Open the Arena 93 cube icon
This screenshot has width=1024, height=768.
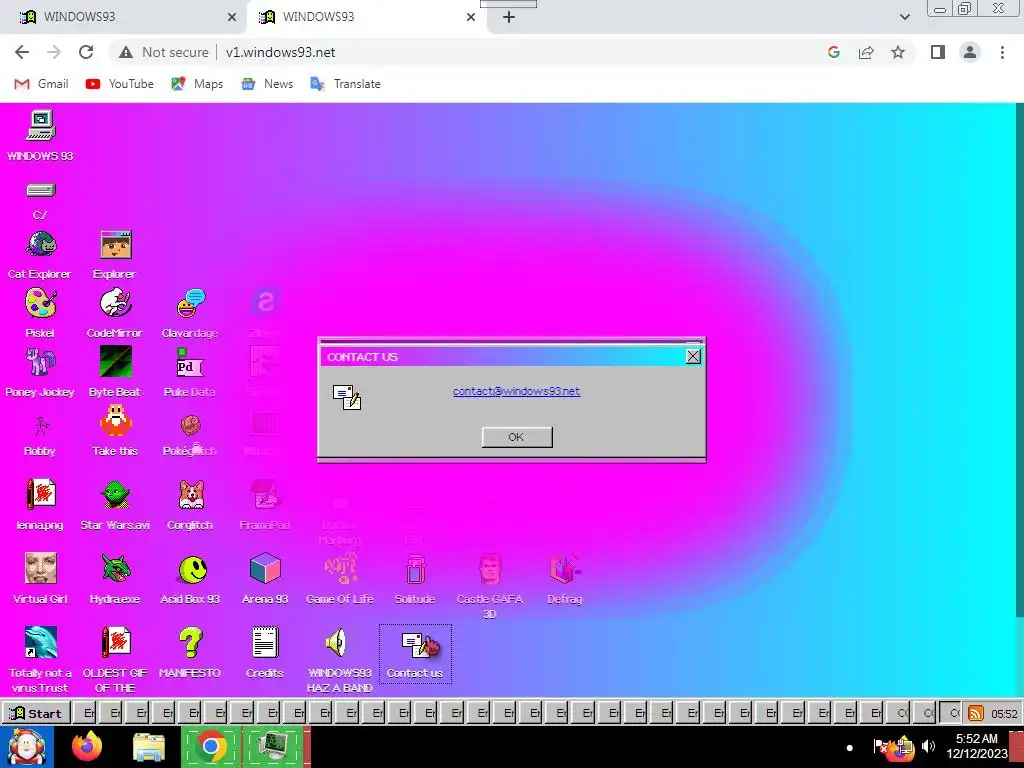tap(265, 578)
